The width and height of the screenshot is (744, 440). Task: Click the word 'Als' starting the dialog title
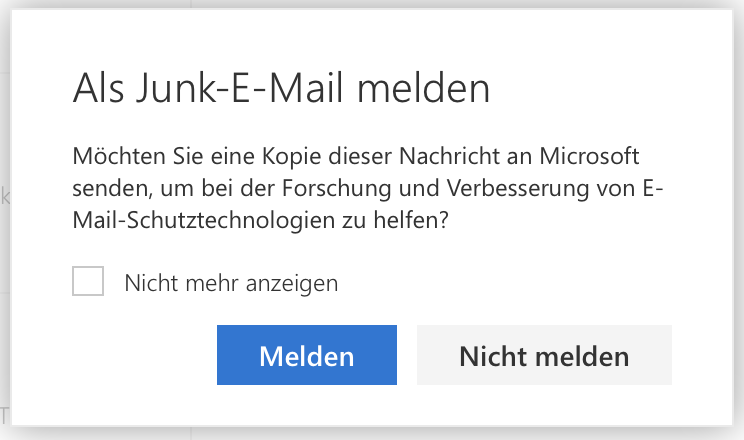pos(95,90)
